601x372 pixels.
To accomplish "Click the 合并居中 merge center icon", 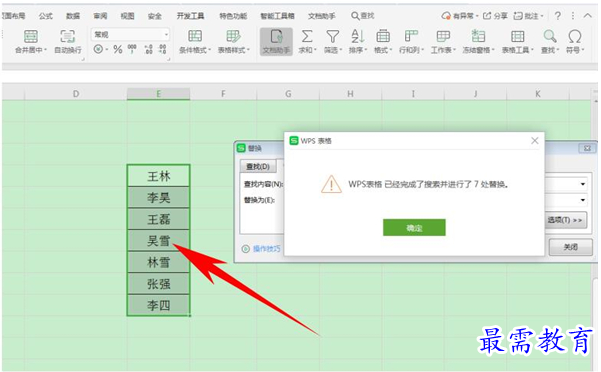I will coord(31,36).
